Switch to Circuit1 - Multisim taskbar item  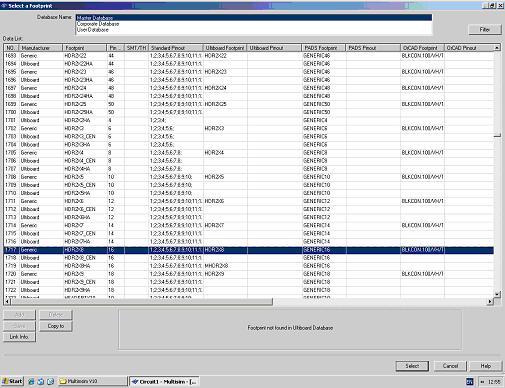coord(164,381)
